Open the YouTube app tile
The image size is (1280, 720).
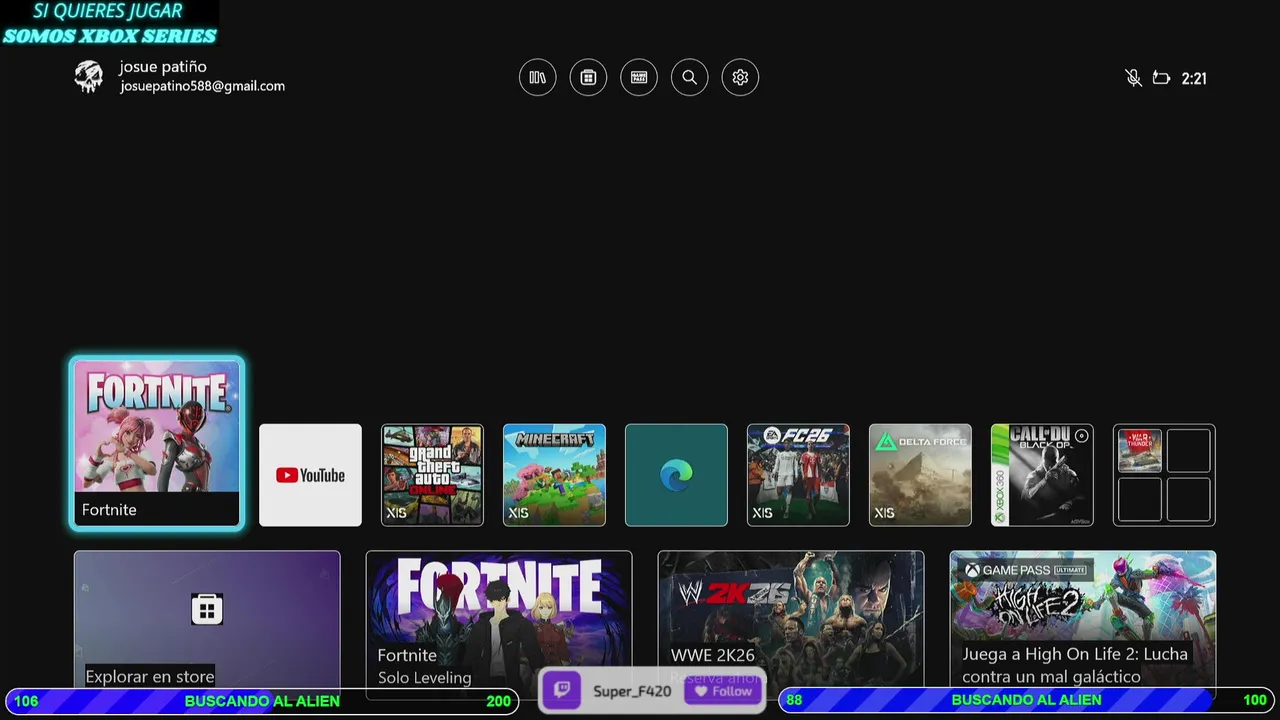310,475
